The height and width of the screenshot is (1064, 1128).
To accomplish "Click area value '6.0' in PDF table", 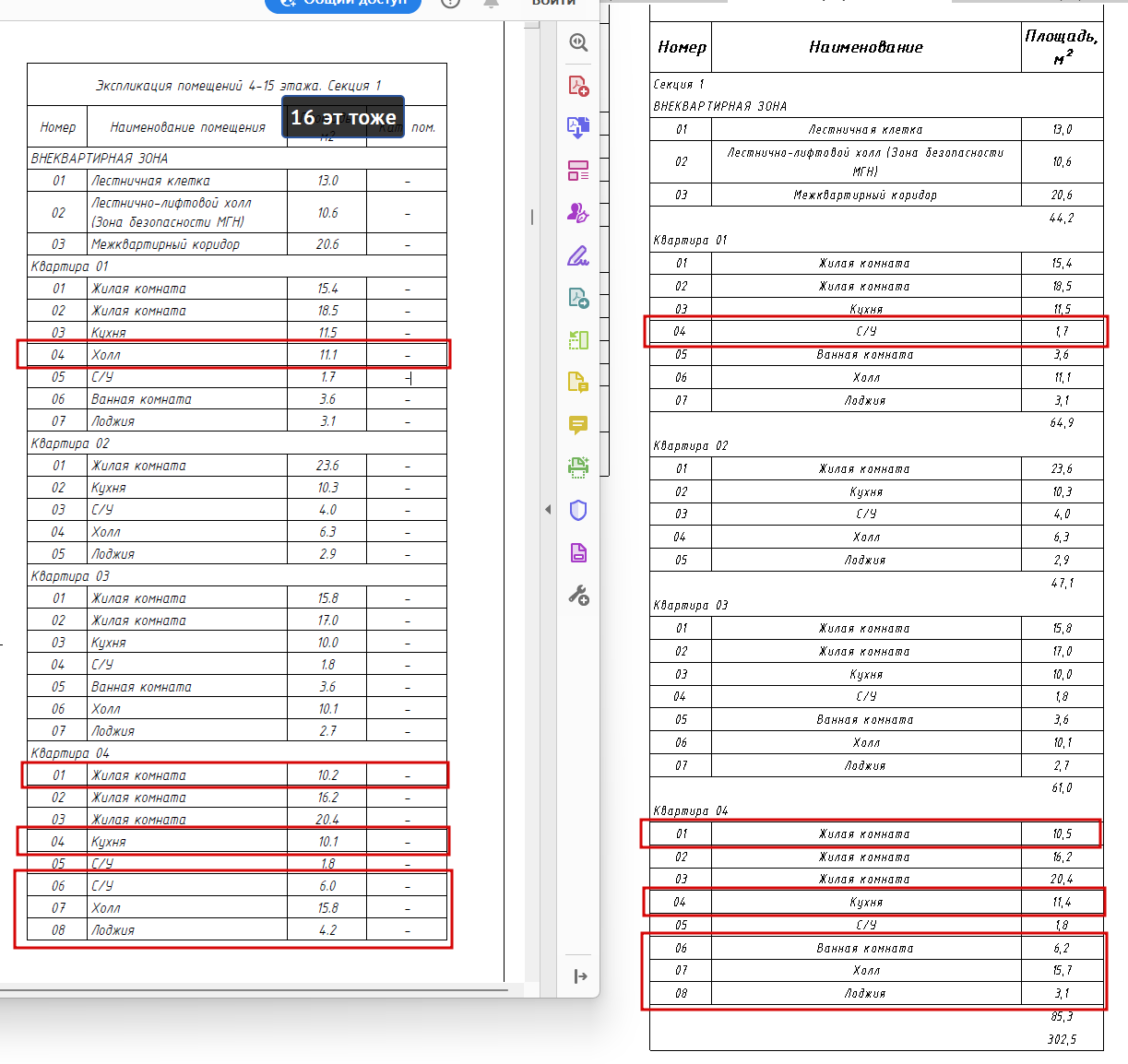I will [x=327, y=886].
